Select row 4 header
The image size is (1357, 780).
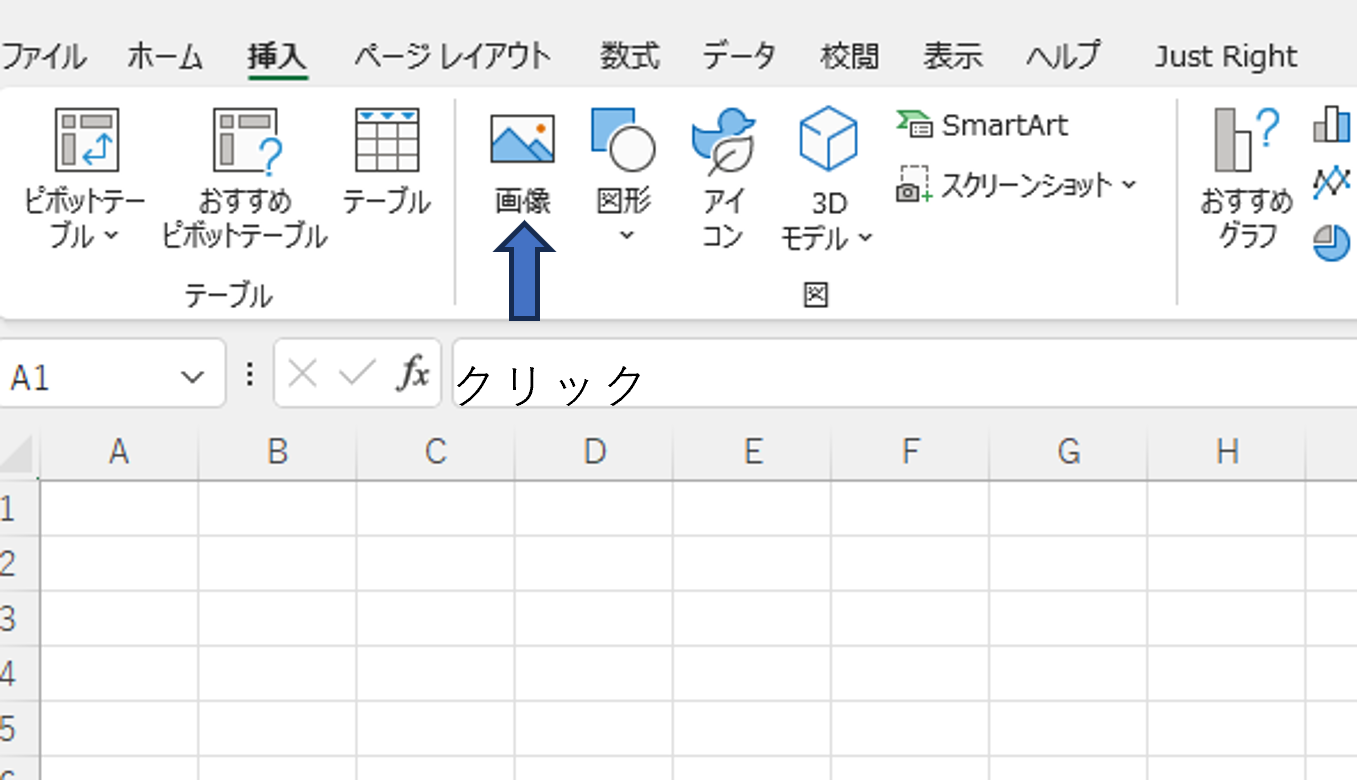click(x=19, y=673)
